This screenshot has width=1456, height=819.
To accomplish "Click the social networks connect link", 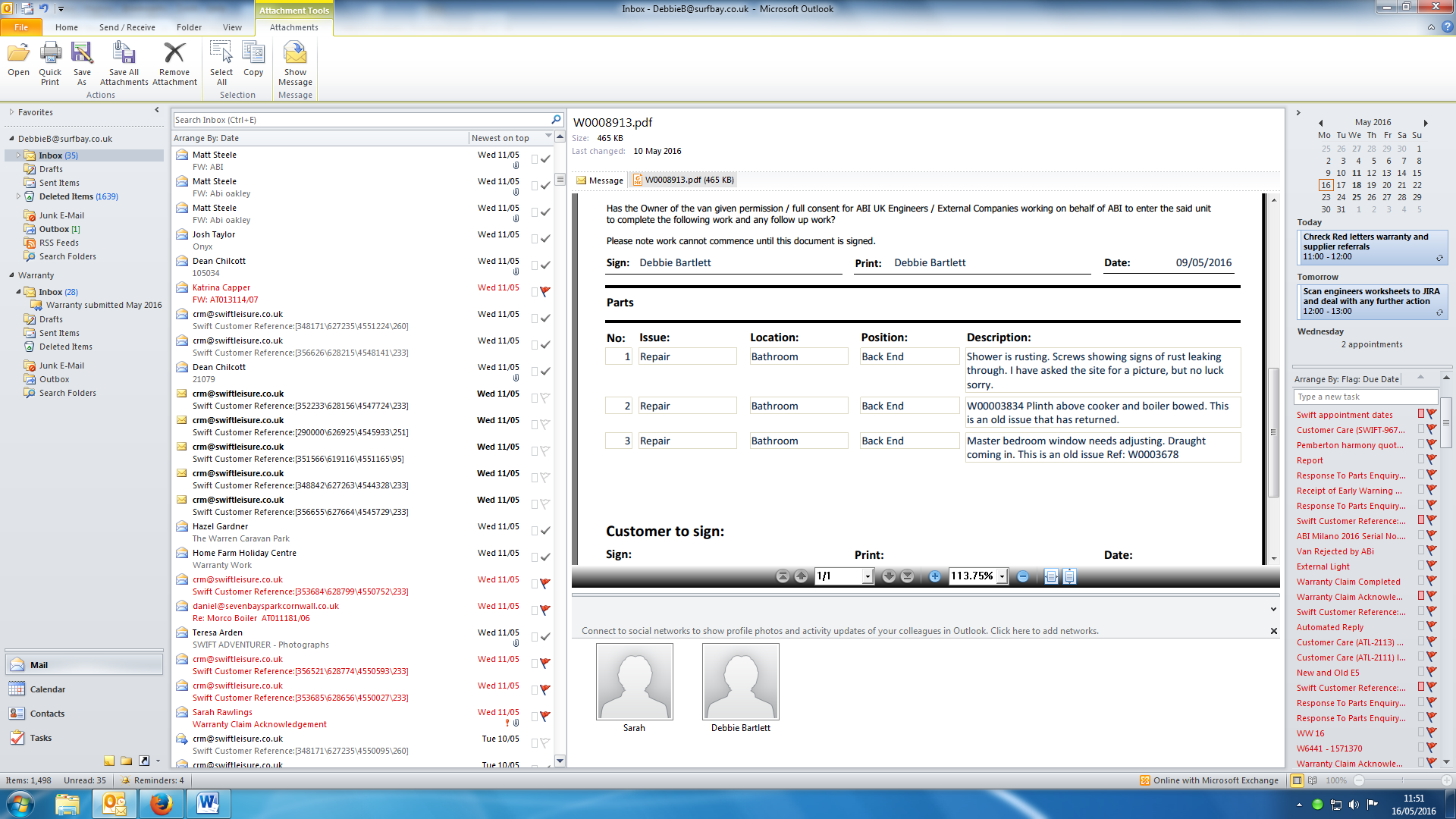I will [x=839, y=631].
